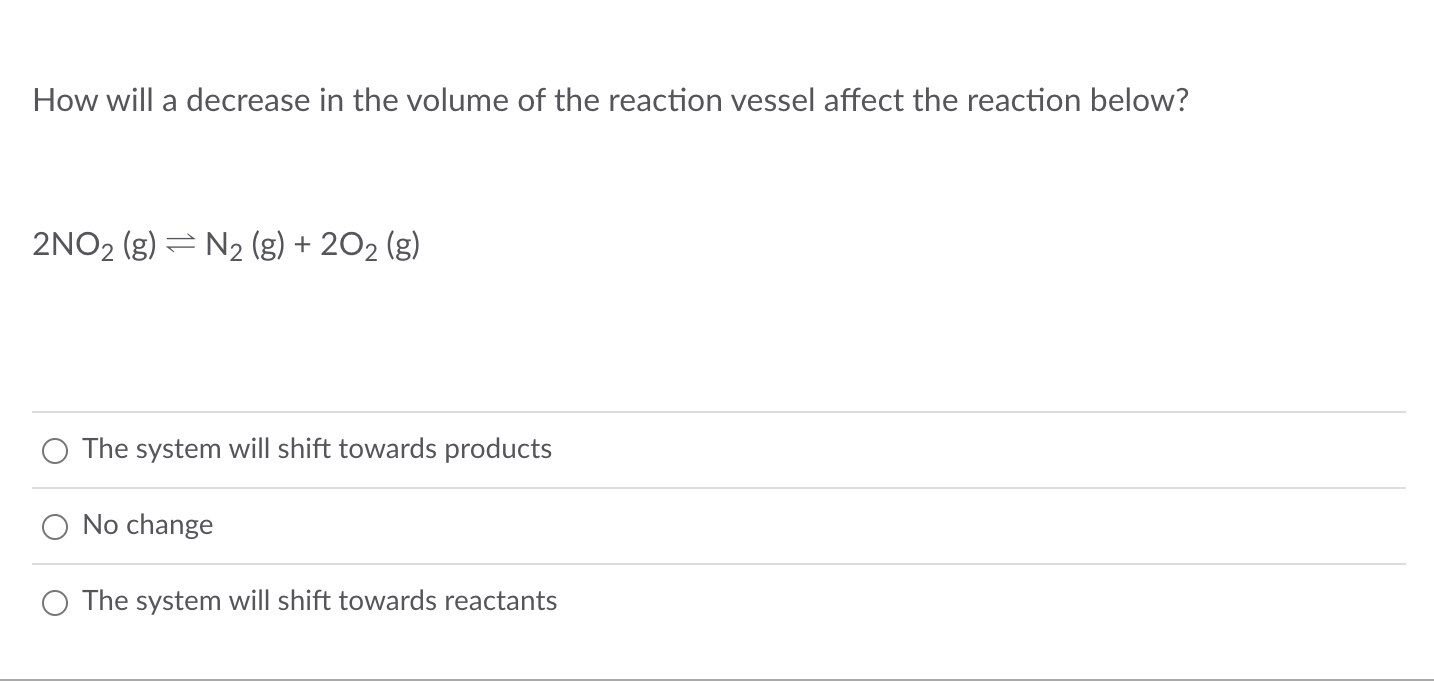Click the chemical equation 2NO2 reaction line
Image resolution: width=1434 pixels, height=682 pixels.
[x=225, y=244]
